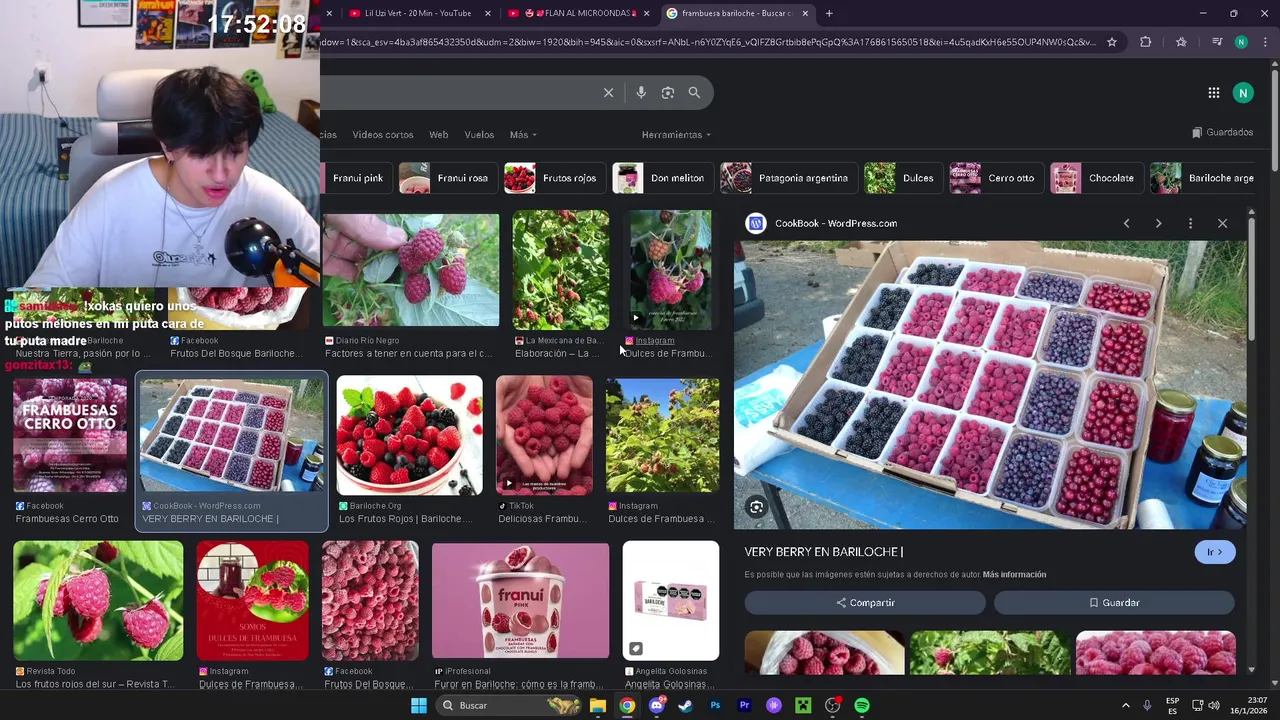Open Photoshop from the taskbar
1280x720 pixels.
tap(715, 705)
